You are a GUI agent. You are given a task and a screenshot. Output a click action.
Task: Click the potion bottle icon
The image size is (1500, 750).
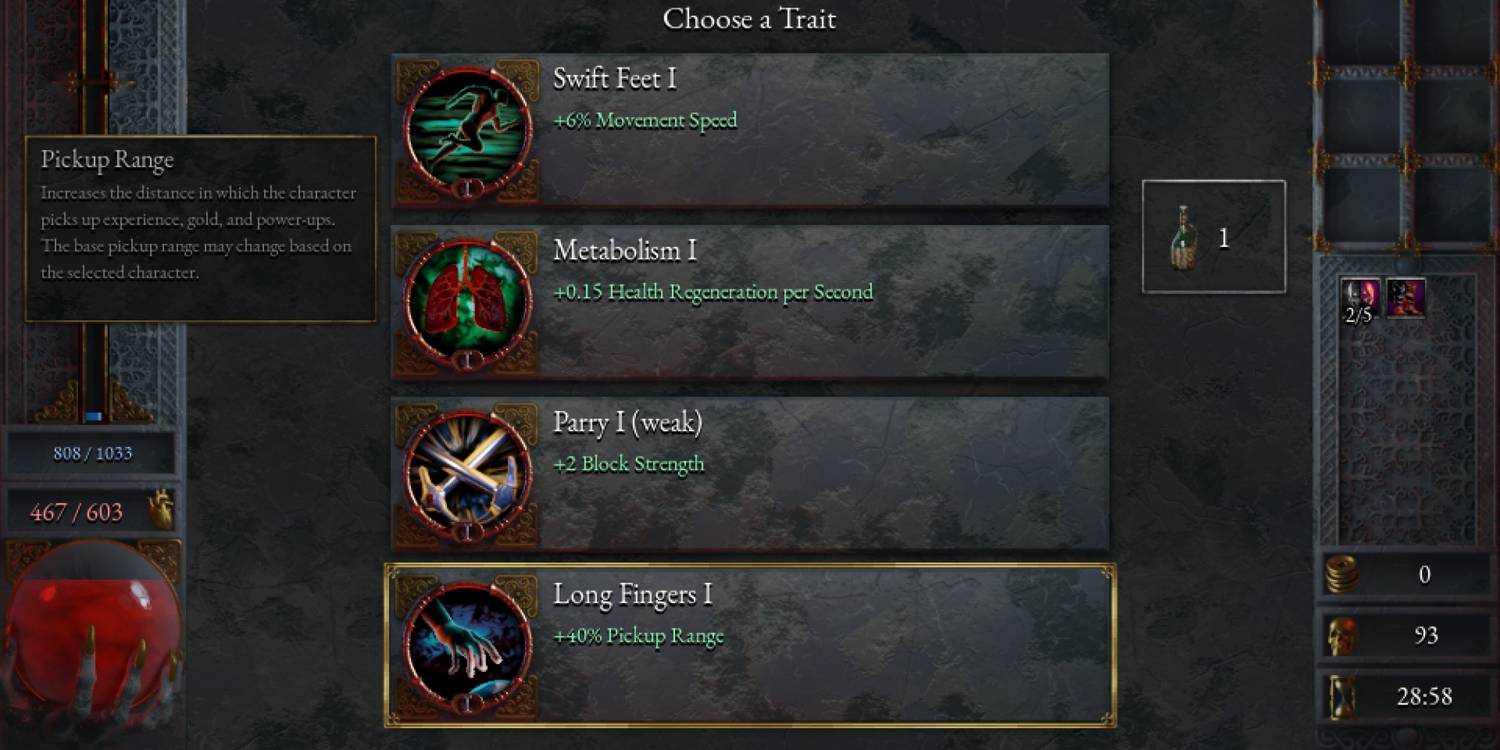[x=1184, y=238]
